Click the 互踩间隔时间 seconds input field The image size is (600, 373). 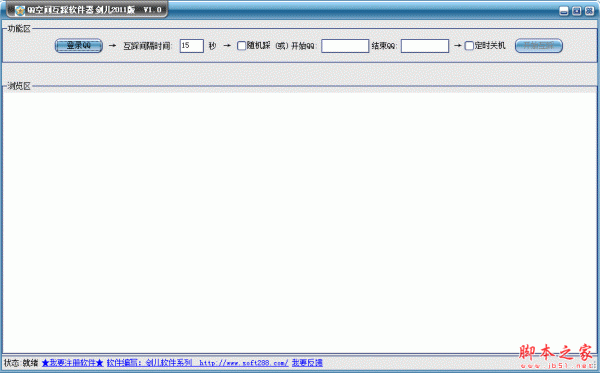click(191, 46)
